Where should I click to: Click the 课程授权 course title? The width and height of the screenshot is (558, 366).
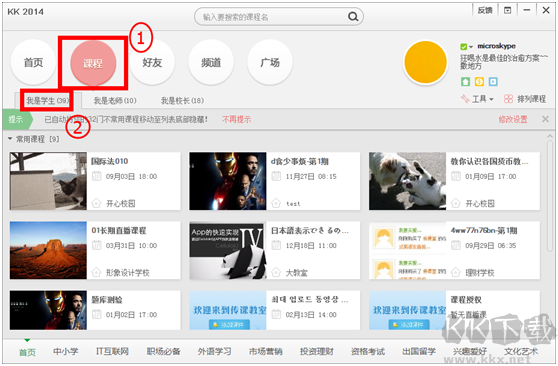point(466,299)
